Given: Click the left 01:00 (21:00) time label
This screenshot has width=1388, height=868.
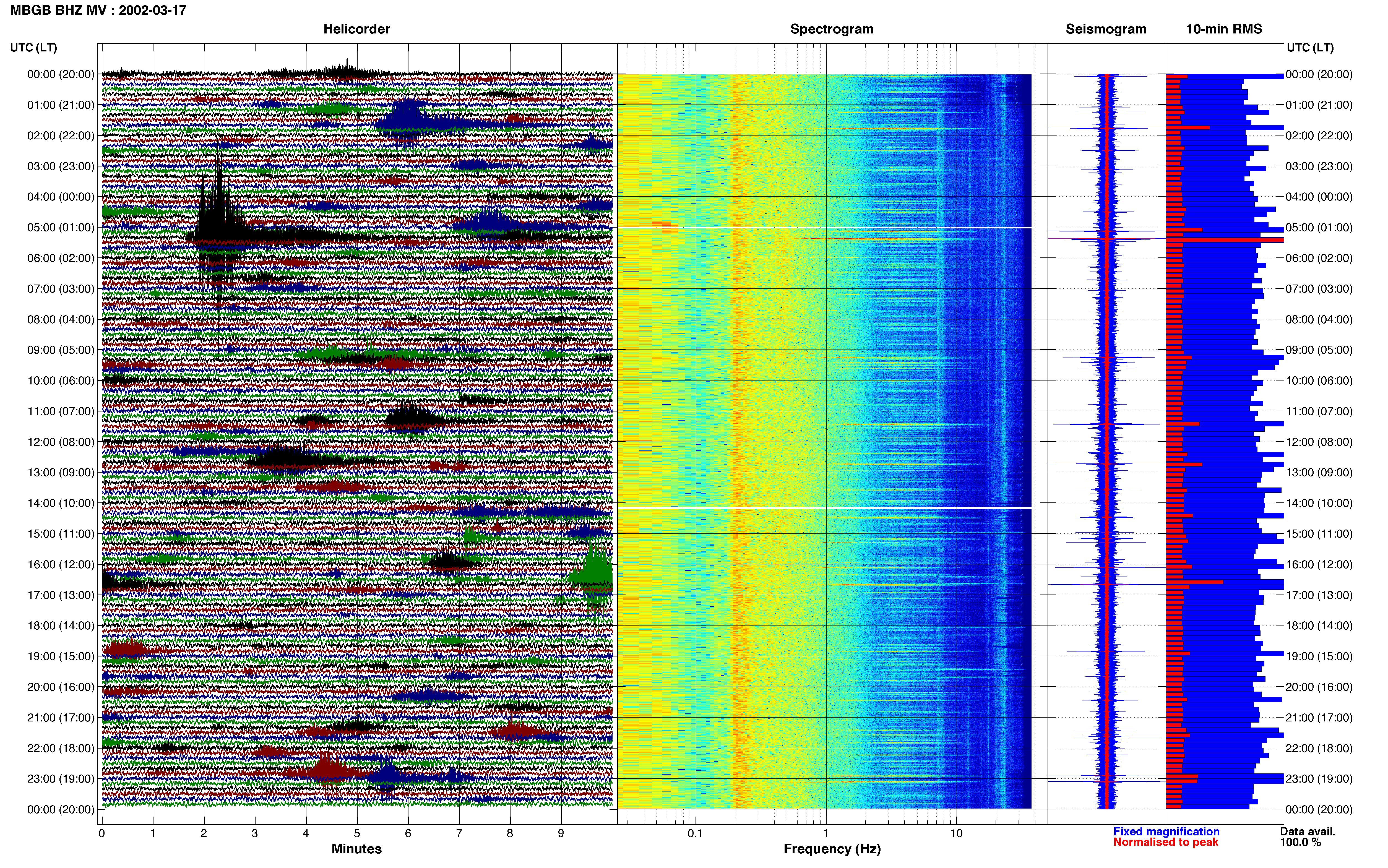Looking at the screenshot, I should point(61,105).
